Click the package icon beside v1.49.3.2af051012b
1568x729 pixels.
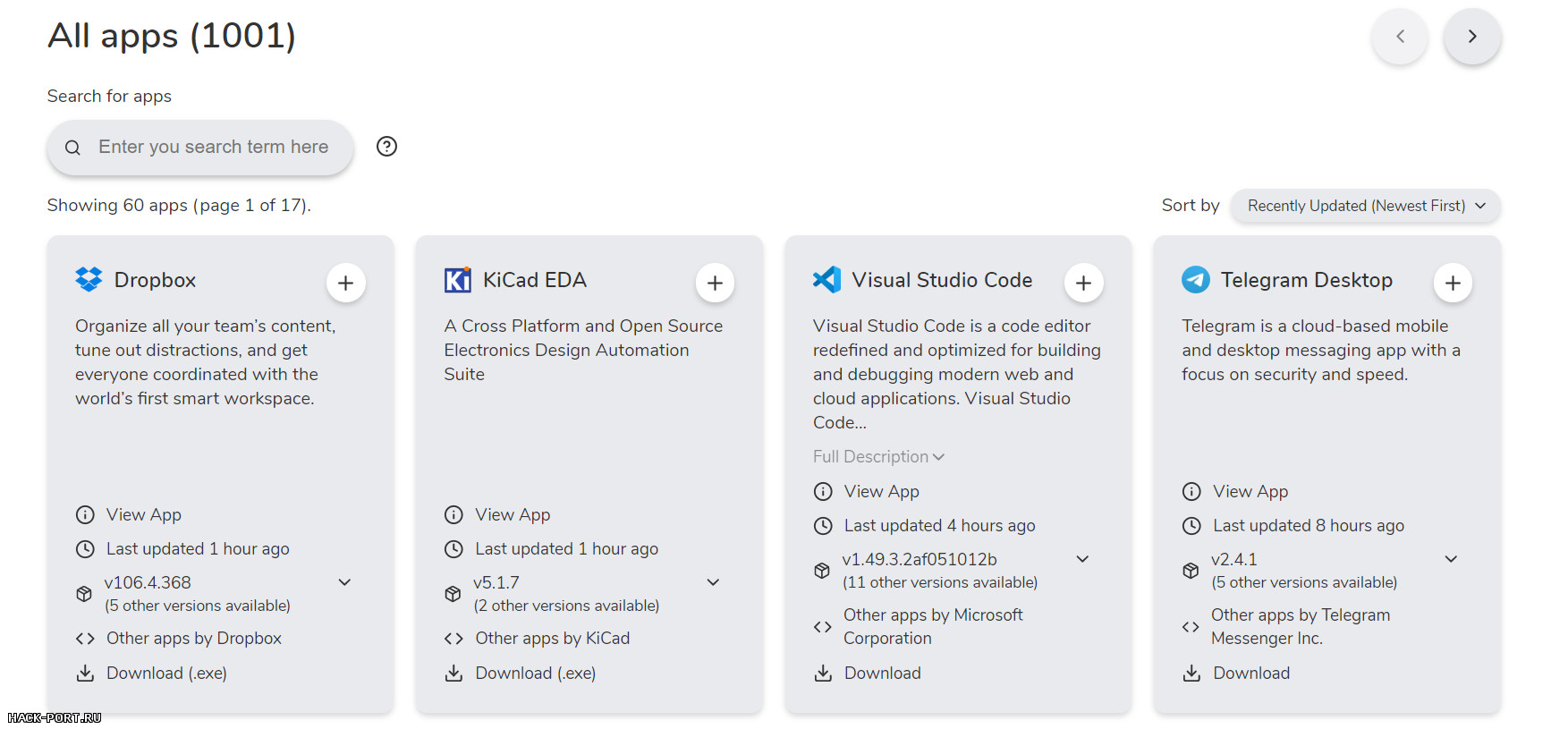click(822, 571)
